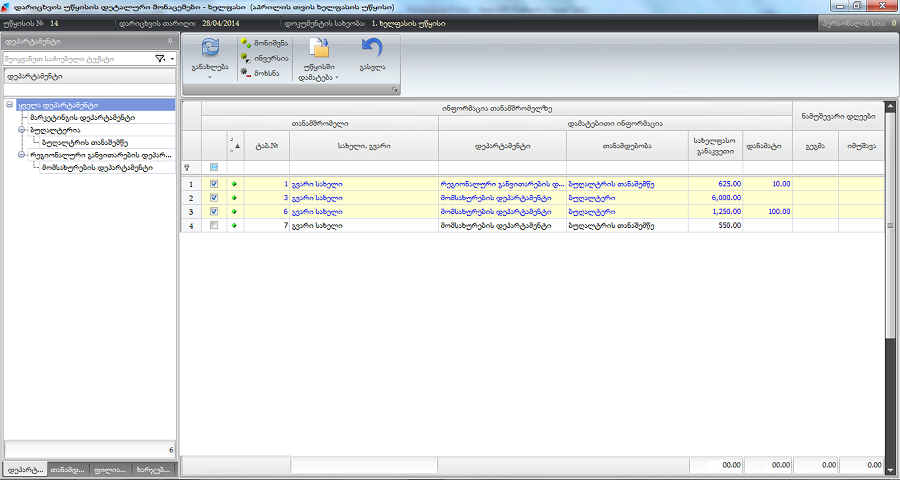900x480 pixels.
Task: Click the filter funnel icon in department search
Action: 160,59
